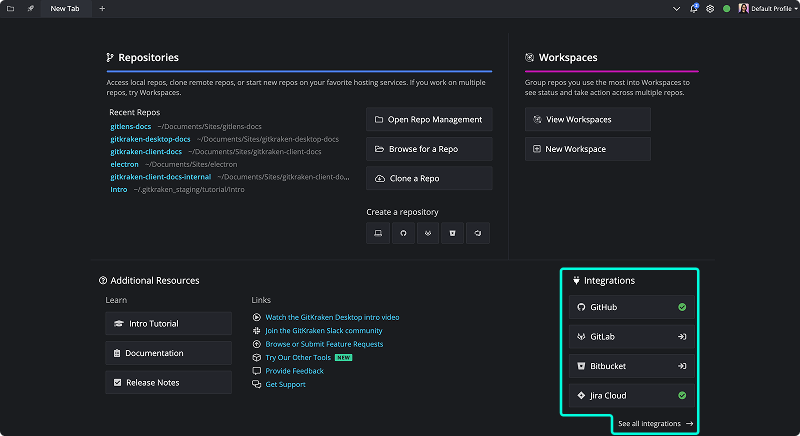Add a new tab with plus button
Viewport: 800px width, 436px height.
tap(102, 8)
